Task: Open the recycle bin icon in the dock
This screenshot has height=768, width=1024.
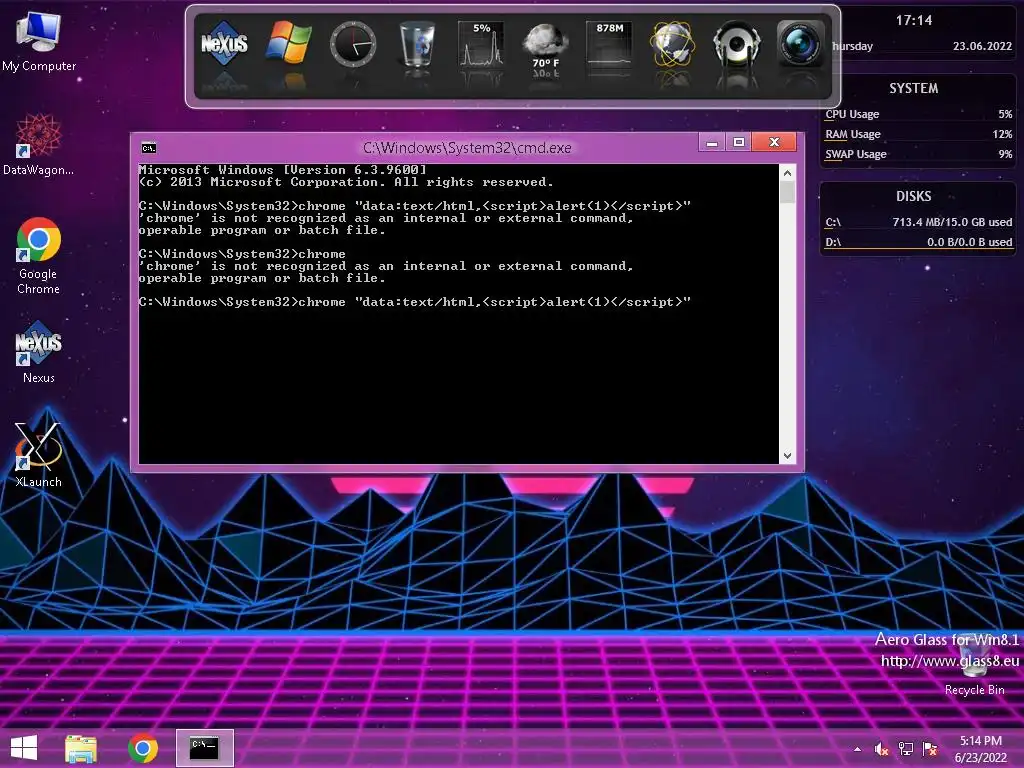Action: point(417,44)
